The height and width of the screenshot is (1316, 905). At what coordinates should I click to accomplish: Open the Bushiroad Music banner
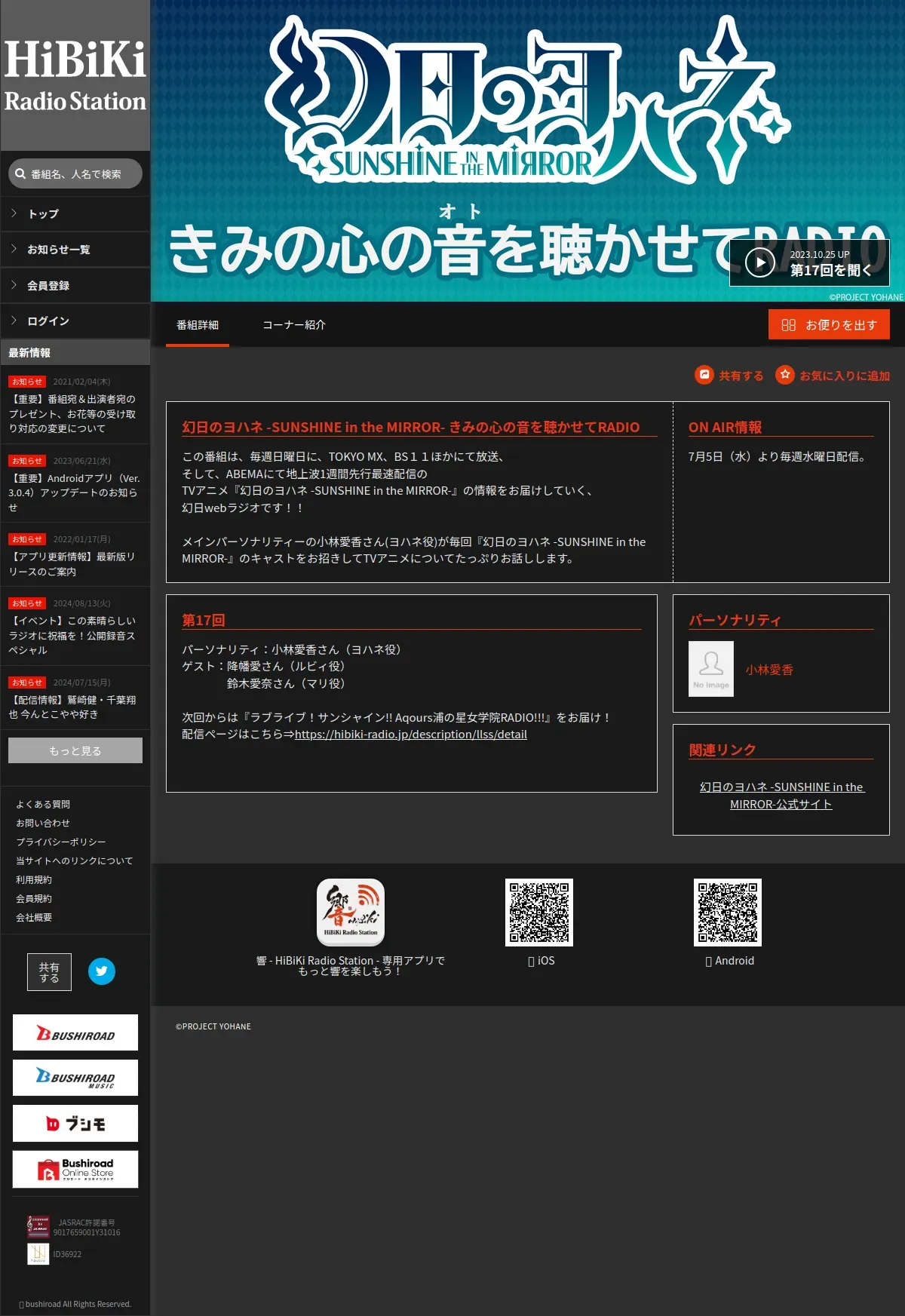(75, 1078)
